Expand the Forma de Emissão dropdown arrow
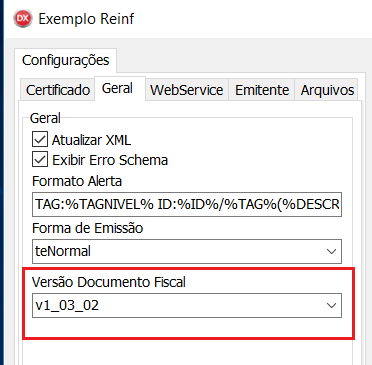 [x=331, y=251]
